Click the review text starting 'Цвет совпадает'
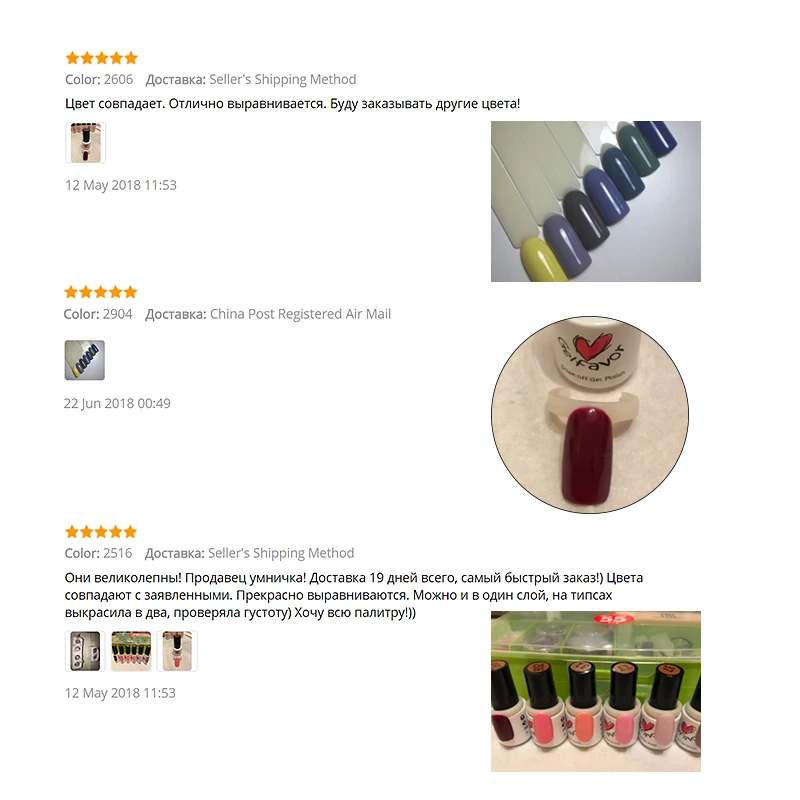This screenshot has width=800, height=800. click(293, 104)
